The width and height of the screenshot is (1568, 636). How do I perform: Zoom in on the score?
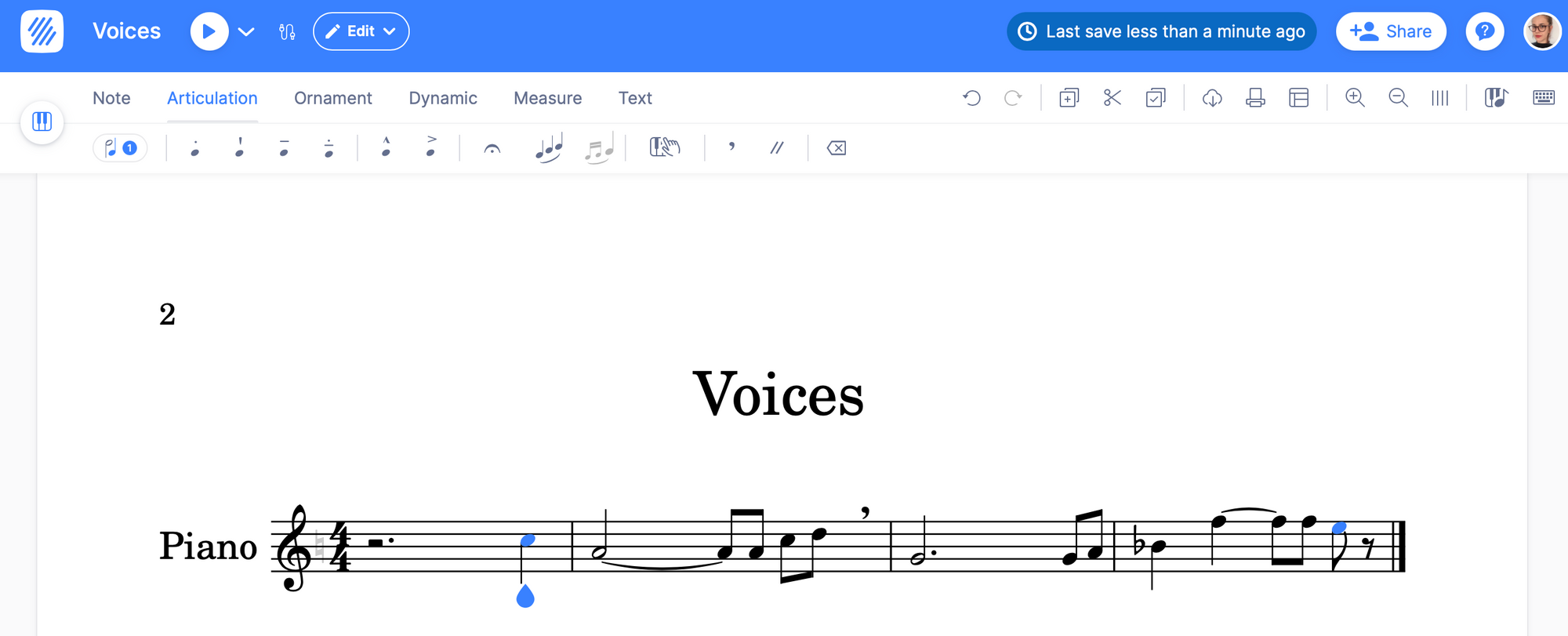(x=1355, y=98)
